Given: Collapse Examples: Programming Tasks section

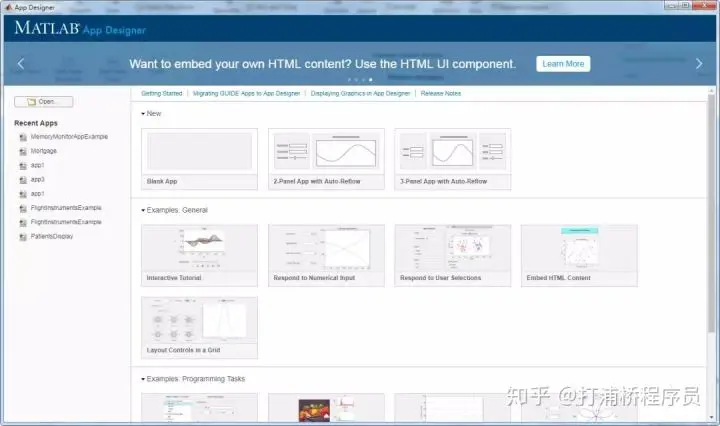Looking at the screenshot, I should (143, 379).
